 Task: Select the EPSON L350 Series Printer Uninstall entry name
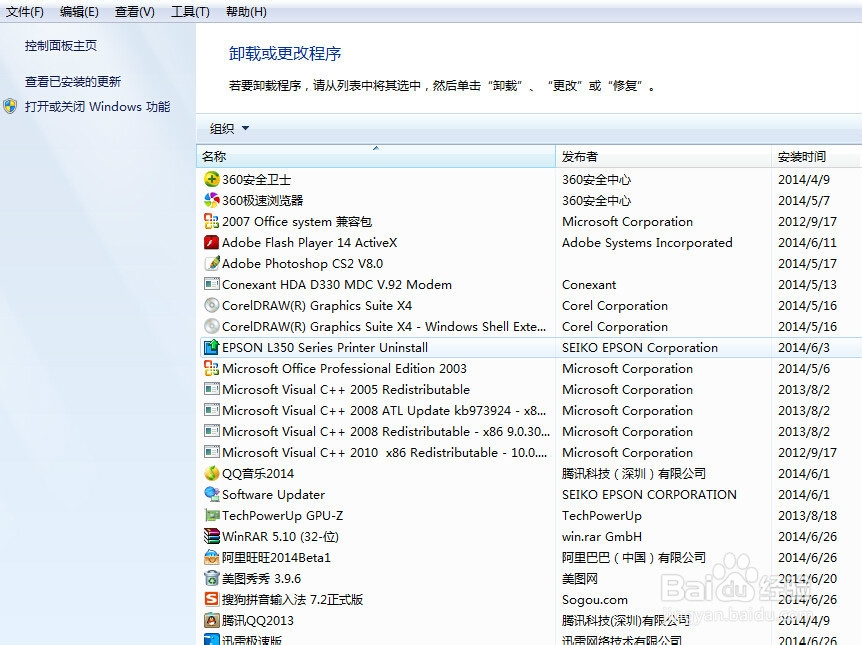pyautogui.click(x=325, y=348)
